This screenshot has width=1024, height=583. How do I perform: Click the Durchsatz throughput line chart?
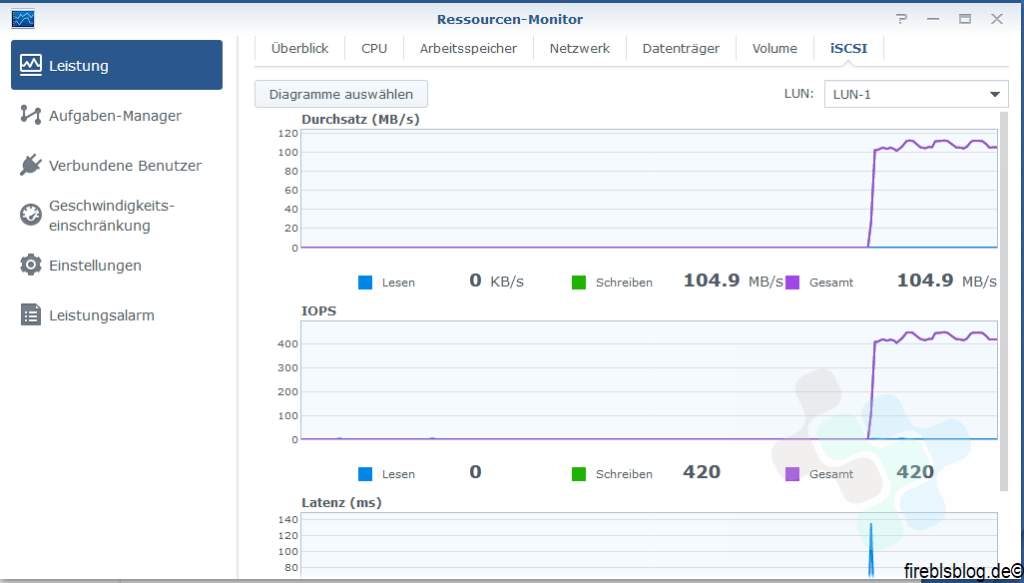(649, 189)
